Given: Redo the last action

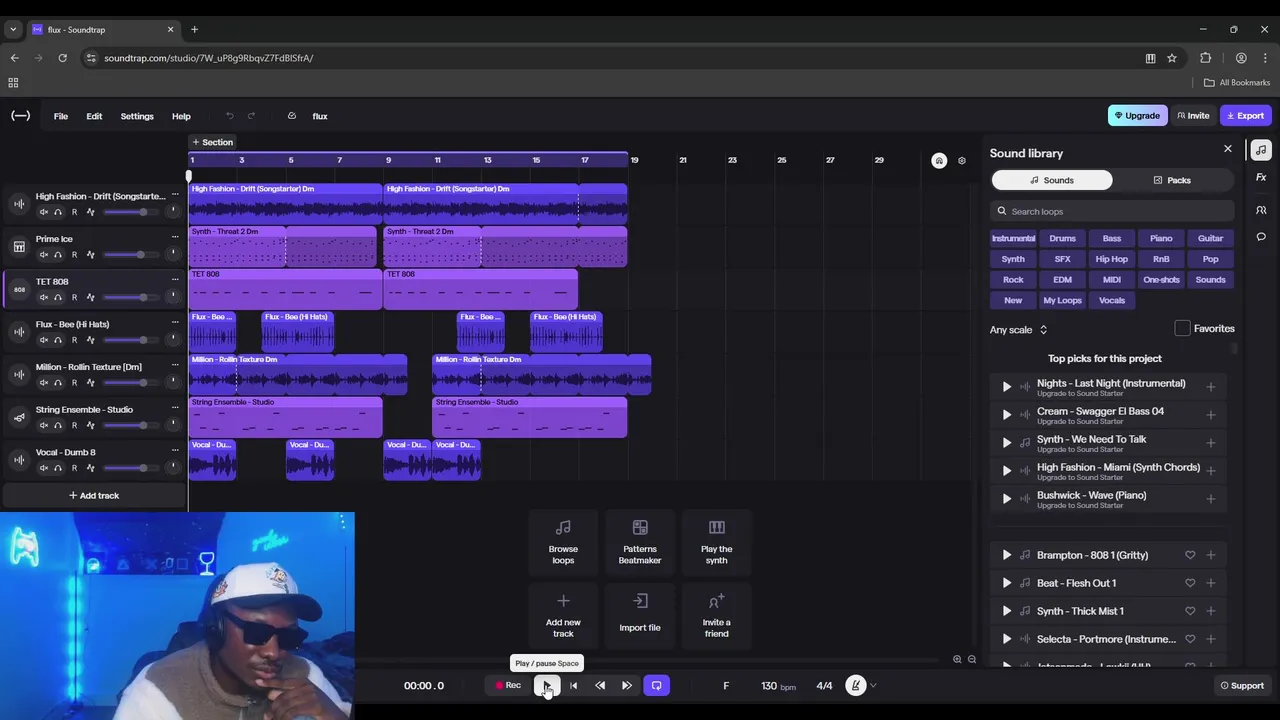Looking at the screenshot, I should (251, 116).
